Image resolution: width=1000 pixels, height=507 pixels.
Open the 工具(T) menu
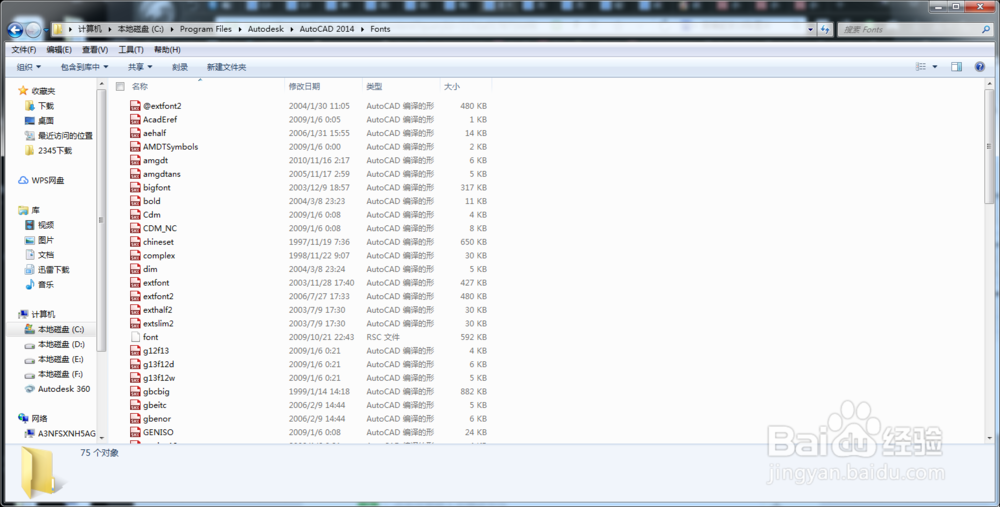(131, 50)
